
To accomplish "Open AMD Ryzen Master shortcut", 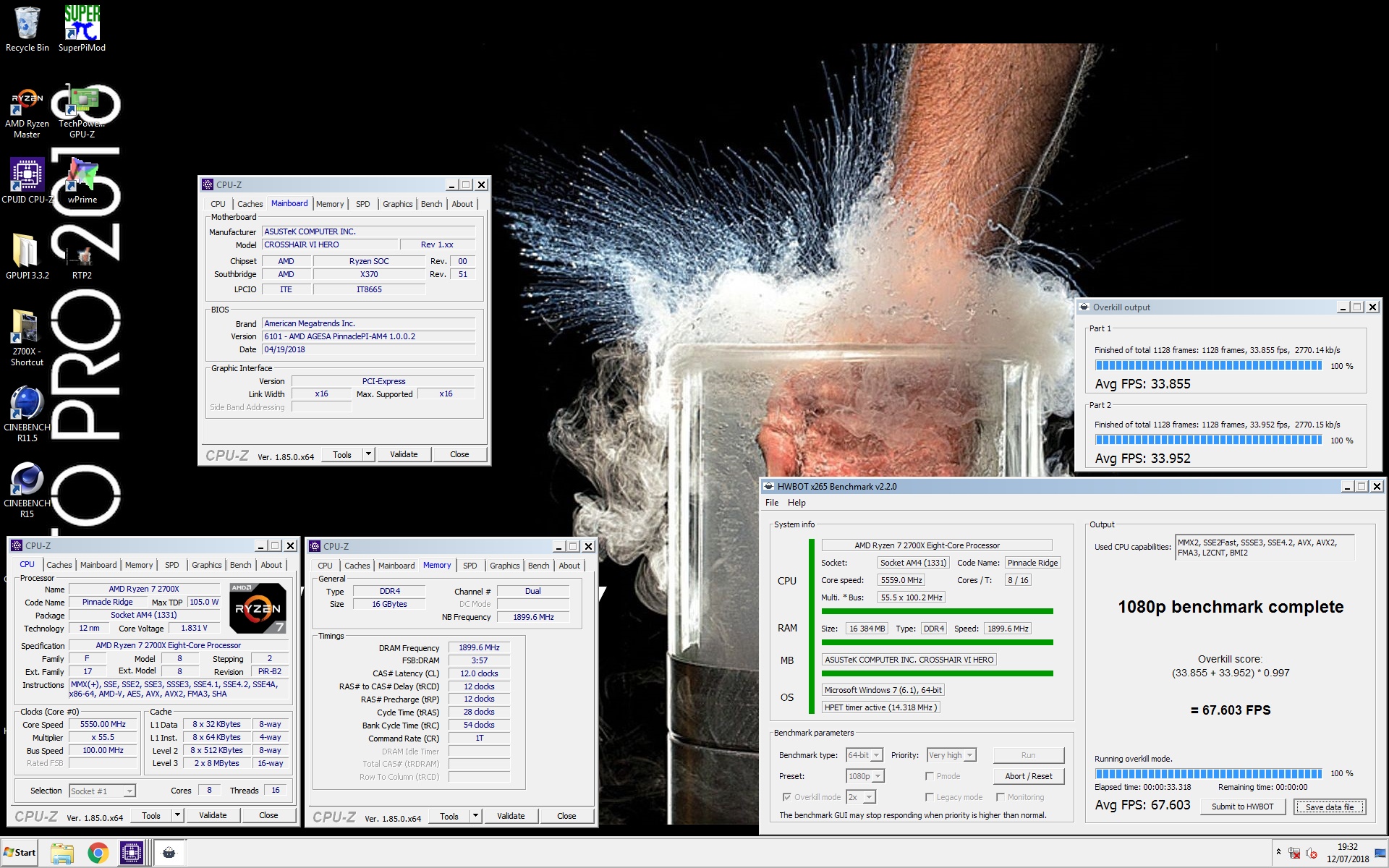I will (x=27, y=114).
